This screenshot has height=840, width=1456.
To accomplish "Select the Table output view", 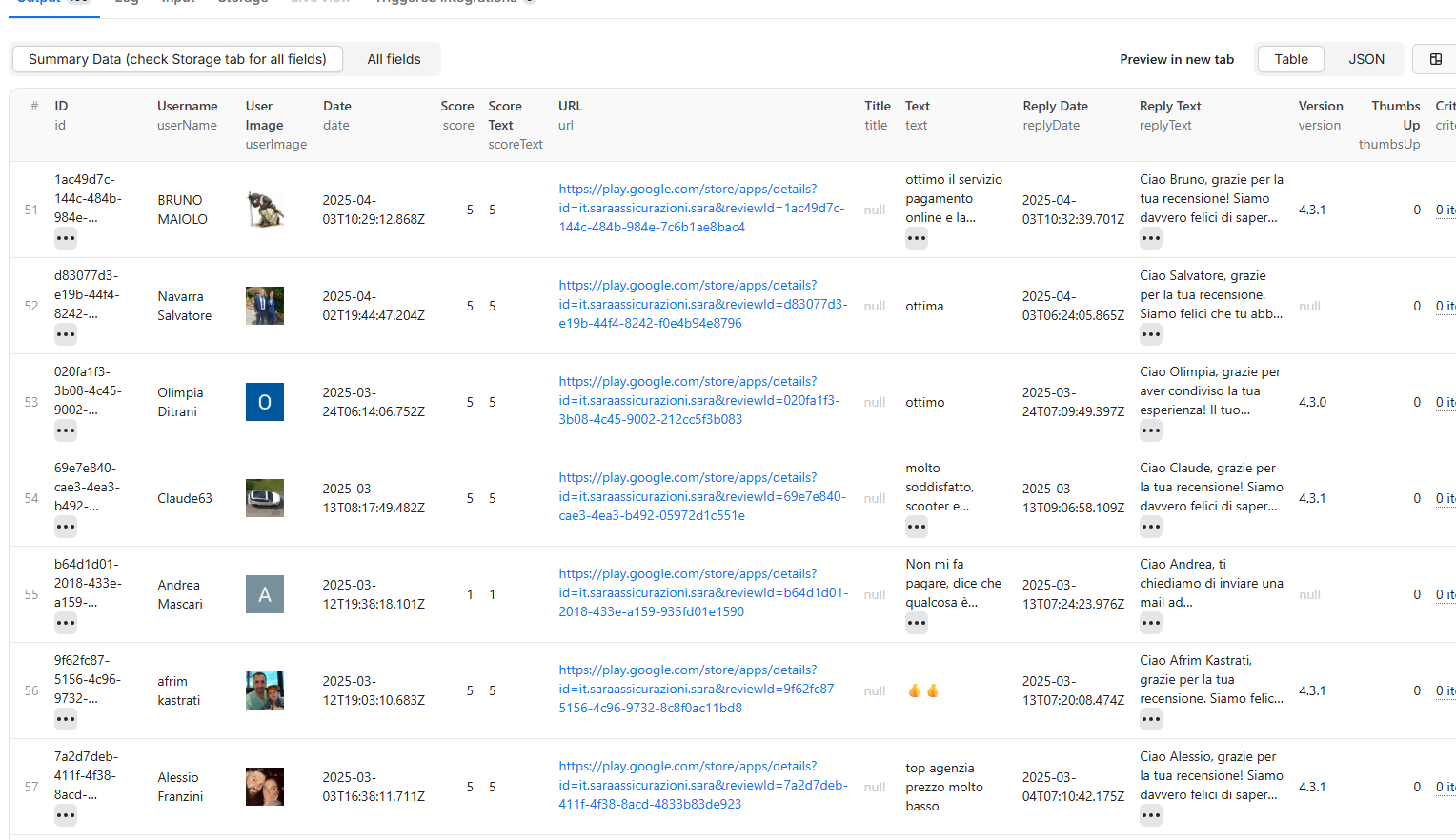I will [x=1291, y=59].
